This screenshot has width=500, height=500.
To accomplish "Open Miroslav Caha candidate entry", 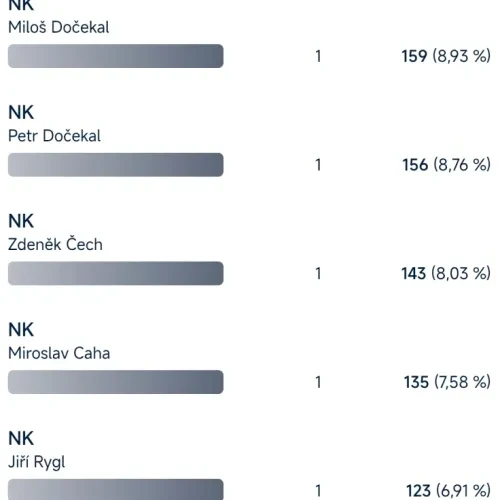I will pos(59,353).
